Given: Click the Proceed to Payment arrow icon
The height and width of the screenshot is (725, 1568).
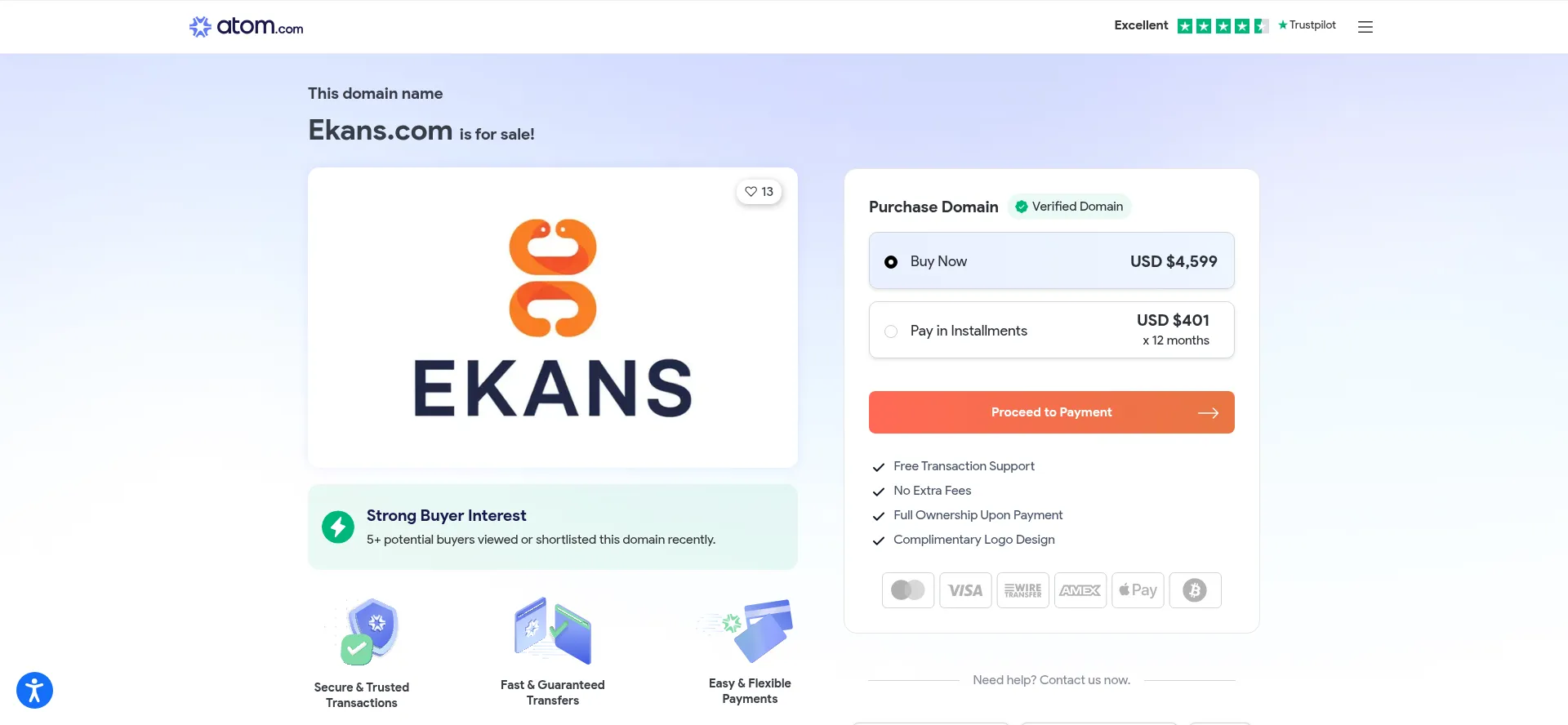Looking at the screenshot, I should click(x=1208, y=413).
